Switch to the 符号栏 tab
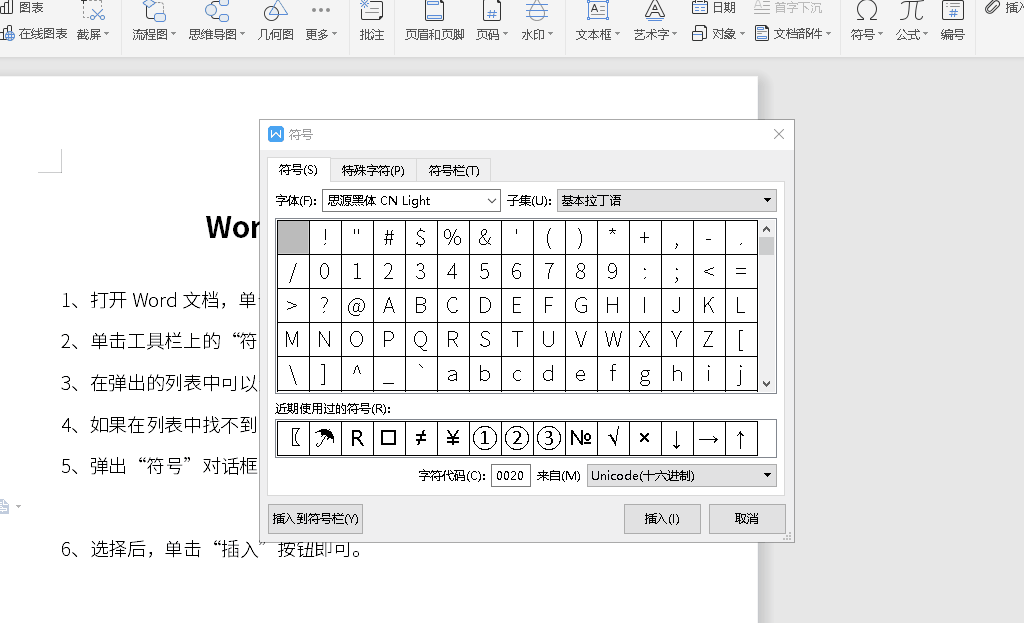1024x623 pixels. (454, 171)
